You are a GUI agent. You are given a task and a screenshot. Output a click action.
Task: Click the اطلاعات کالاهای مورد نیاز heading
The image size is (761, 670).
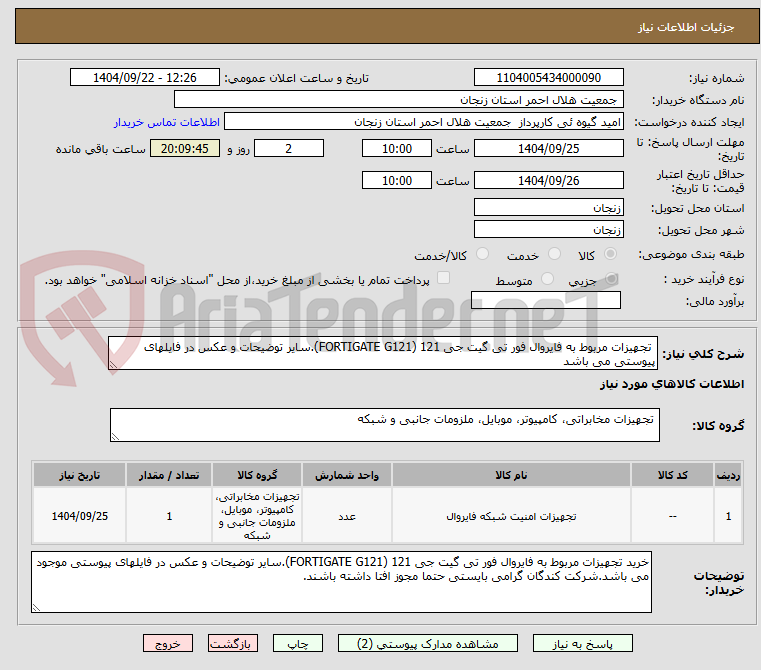(672, 384)
